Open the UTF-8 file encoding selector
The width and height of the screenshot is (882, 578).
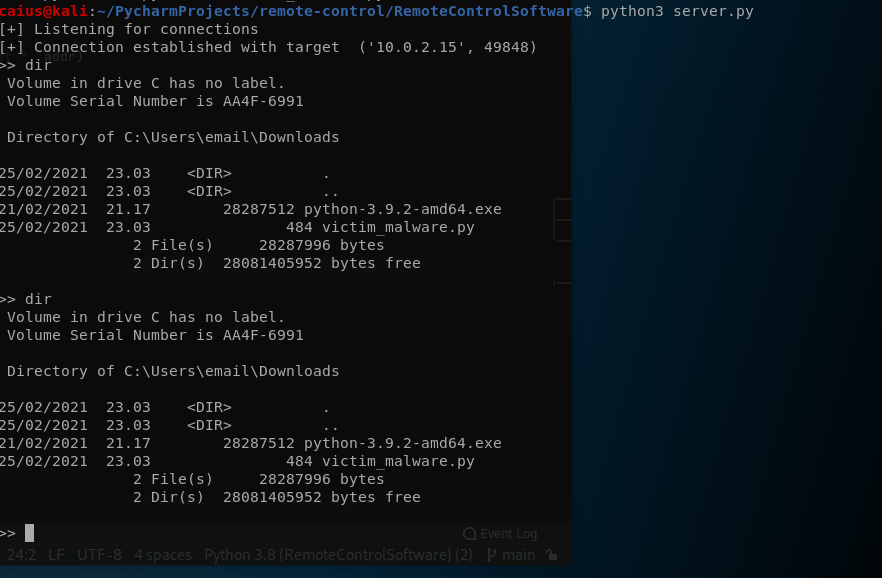tap(99, 555)
